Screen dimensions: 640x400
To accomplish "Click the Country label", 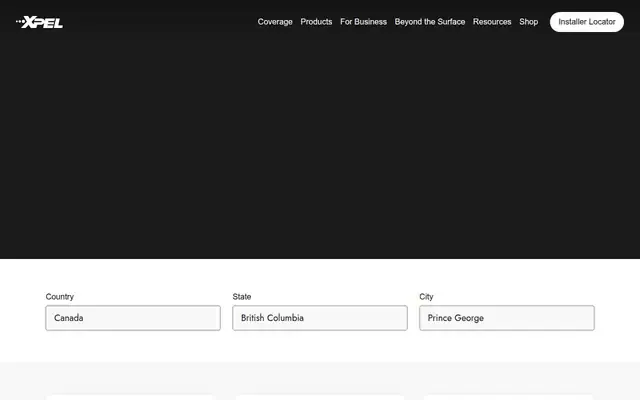I will tap(60, 297).
